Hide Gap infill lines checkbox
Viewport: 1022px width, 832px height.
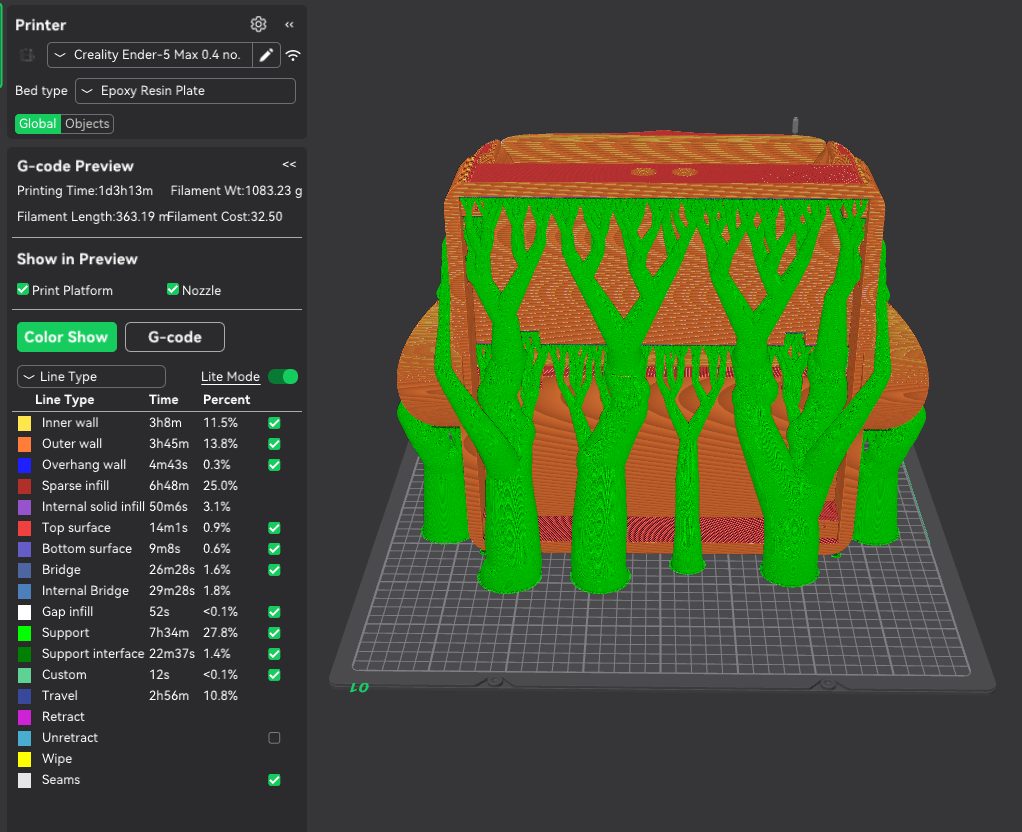click(274, 612)
